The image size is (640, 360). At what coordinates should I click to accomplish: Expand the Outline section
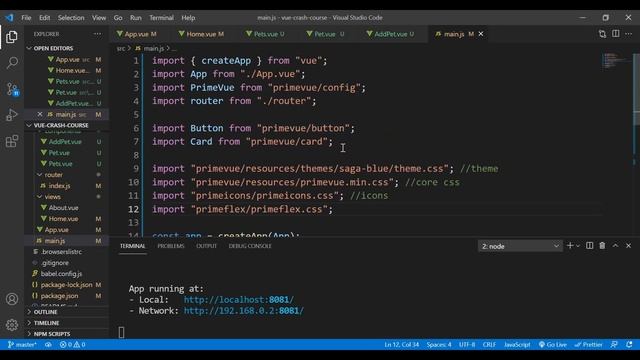click(66, 312)
